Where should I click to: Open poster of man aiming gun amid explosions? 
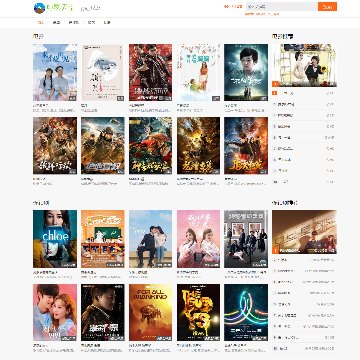coord(246,145)
